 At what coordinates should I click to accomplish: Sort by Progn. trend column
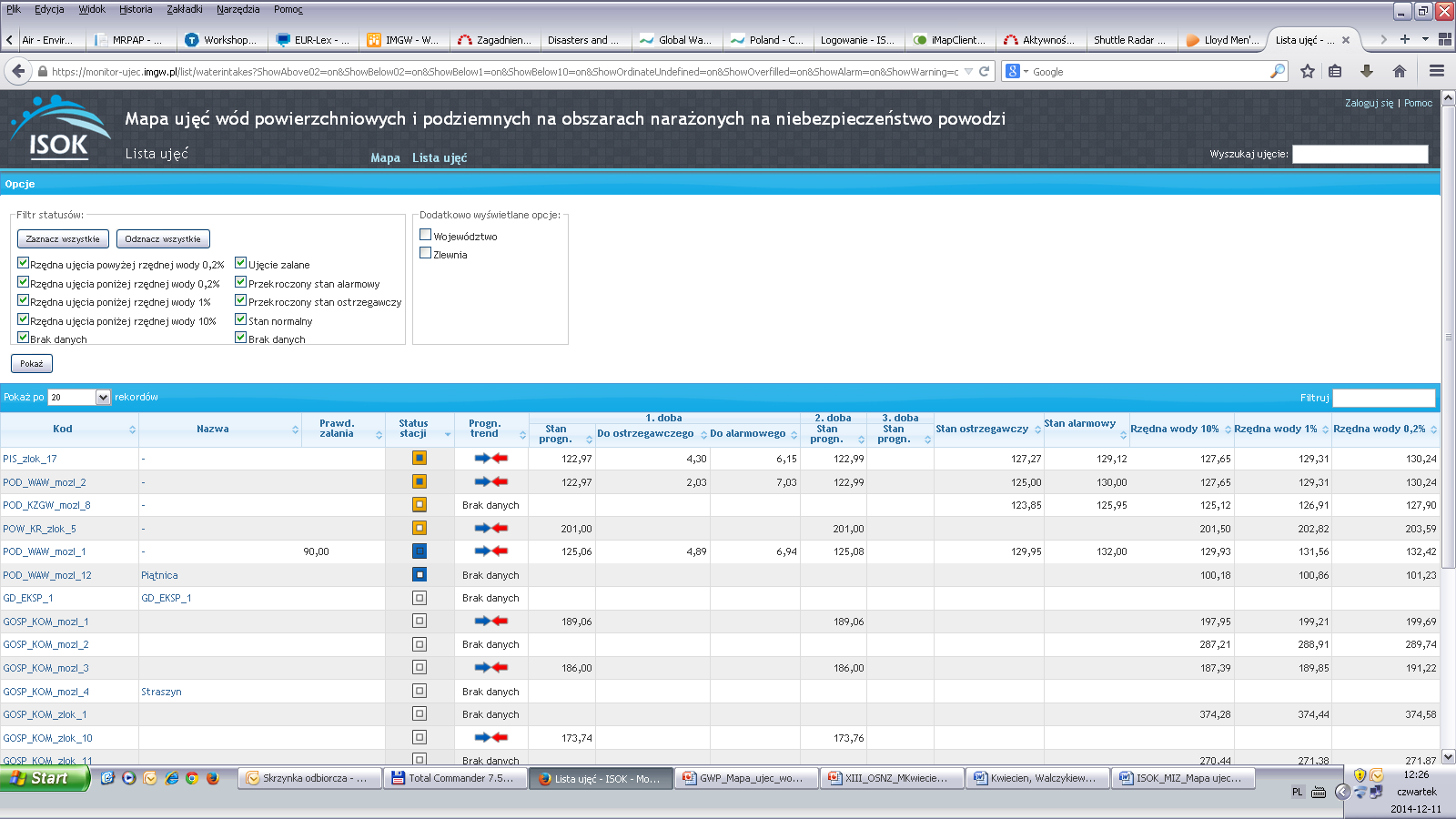491,429
